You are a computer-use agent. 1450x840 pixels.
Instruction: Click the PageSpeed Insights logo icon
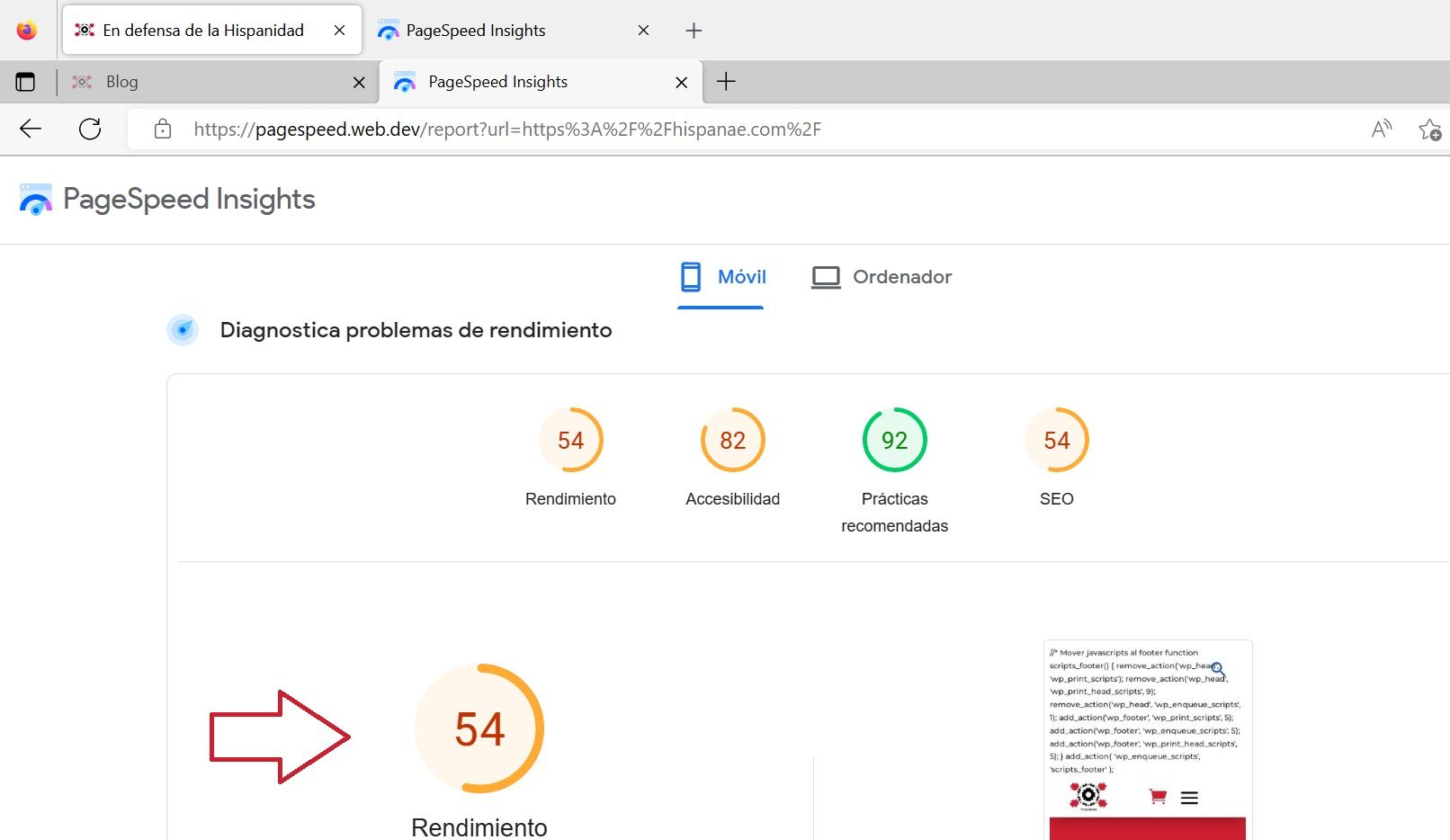pyautogui.click(x=36, y=200)
